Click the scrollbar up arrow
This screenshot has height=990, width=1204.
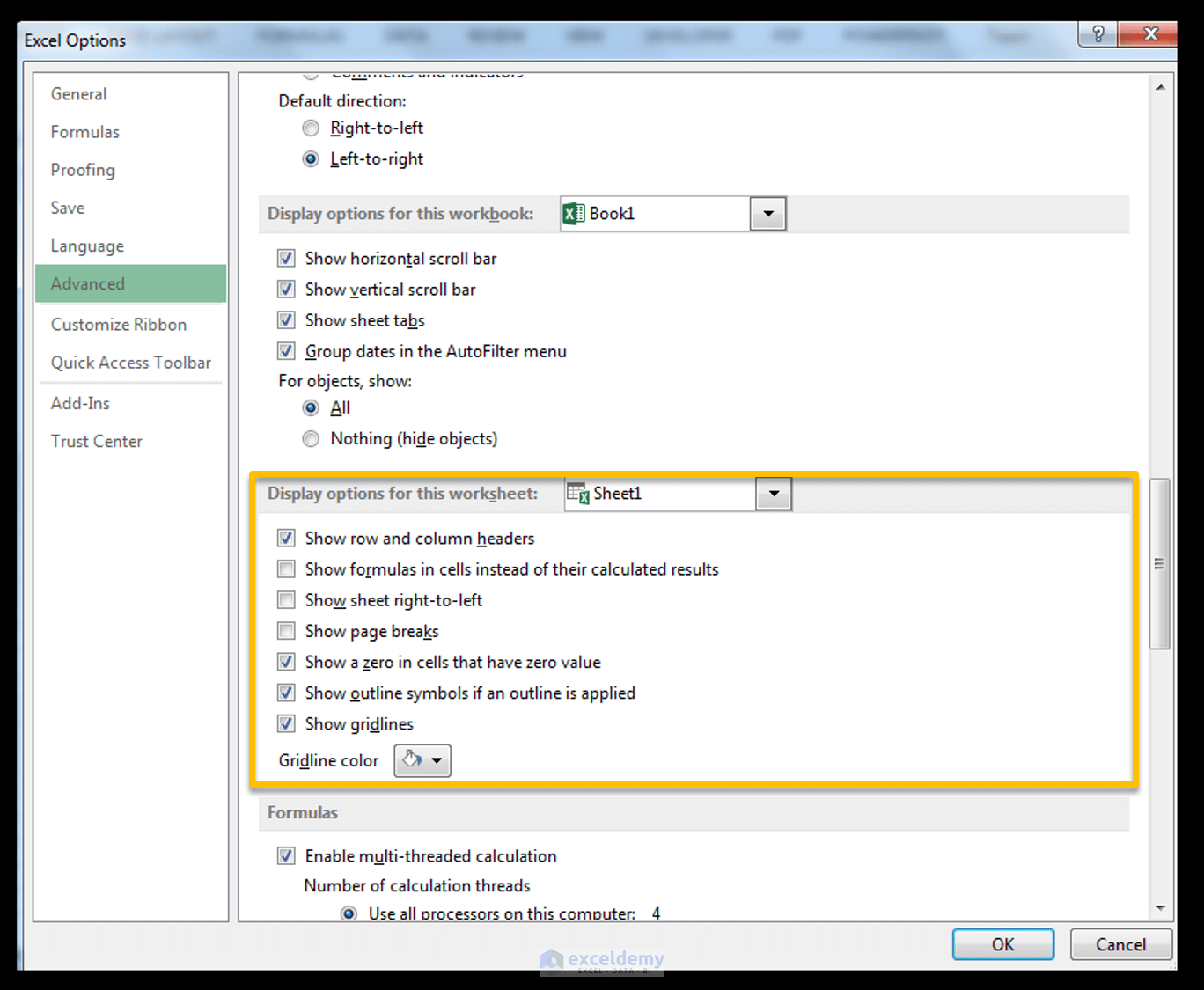coord(1160,87)
